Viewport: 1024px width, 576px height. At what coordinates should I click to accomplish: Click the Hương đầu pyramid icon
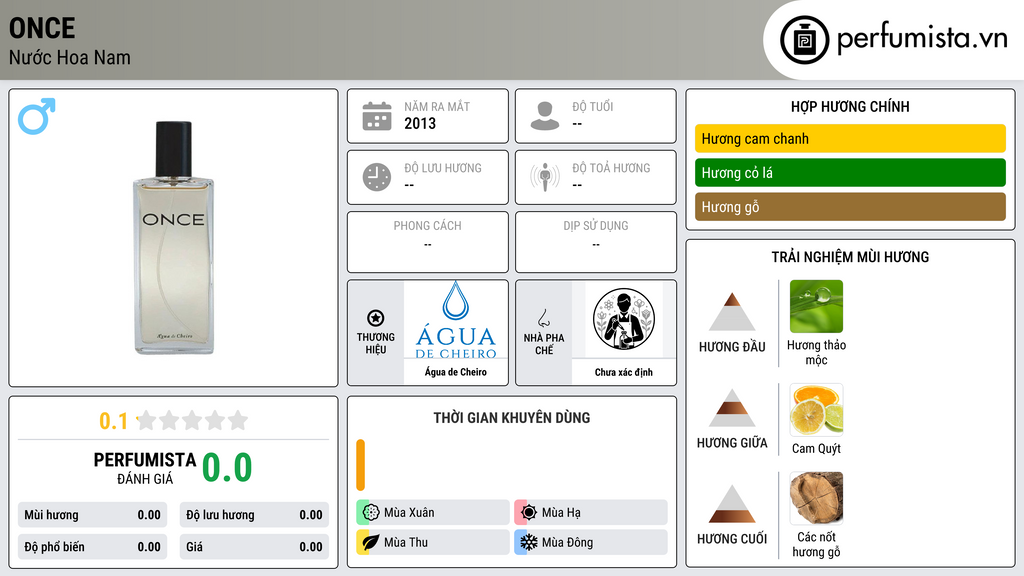[732, 312]
